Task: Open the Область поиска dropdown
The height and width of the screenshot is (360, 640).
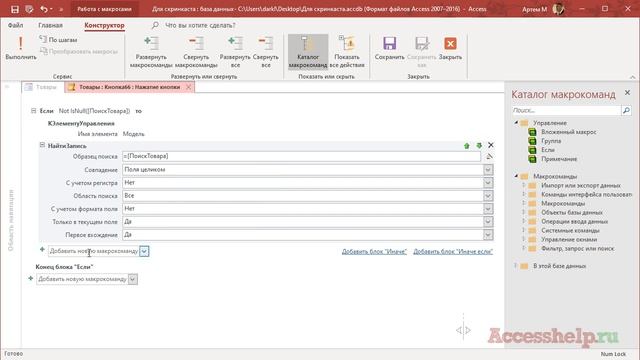Action: pyautogui.click(x=488, y=196)
